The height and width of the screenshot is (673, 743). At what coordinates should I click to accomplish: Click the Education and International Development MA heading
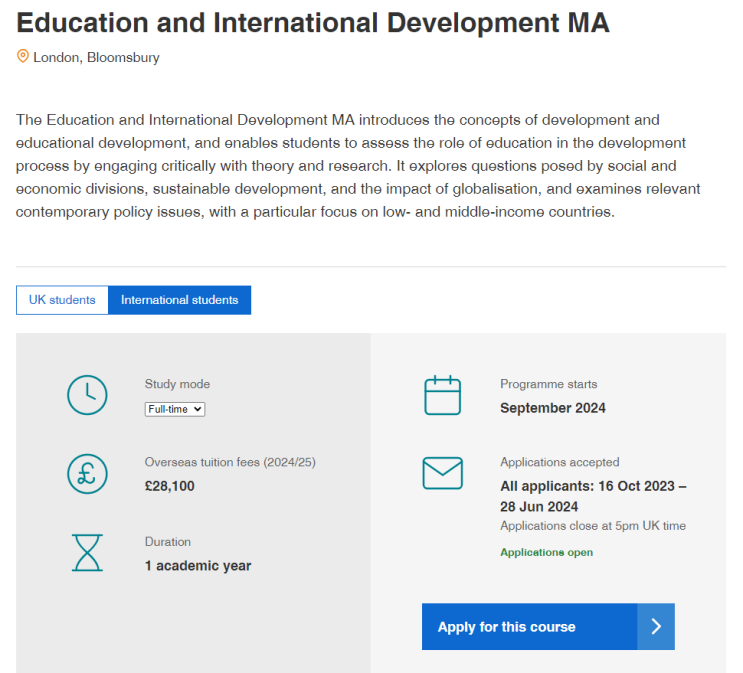point(313,23)
